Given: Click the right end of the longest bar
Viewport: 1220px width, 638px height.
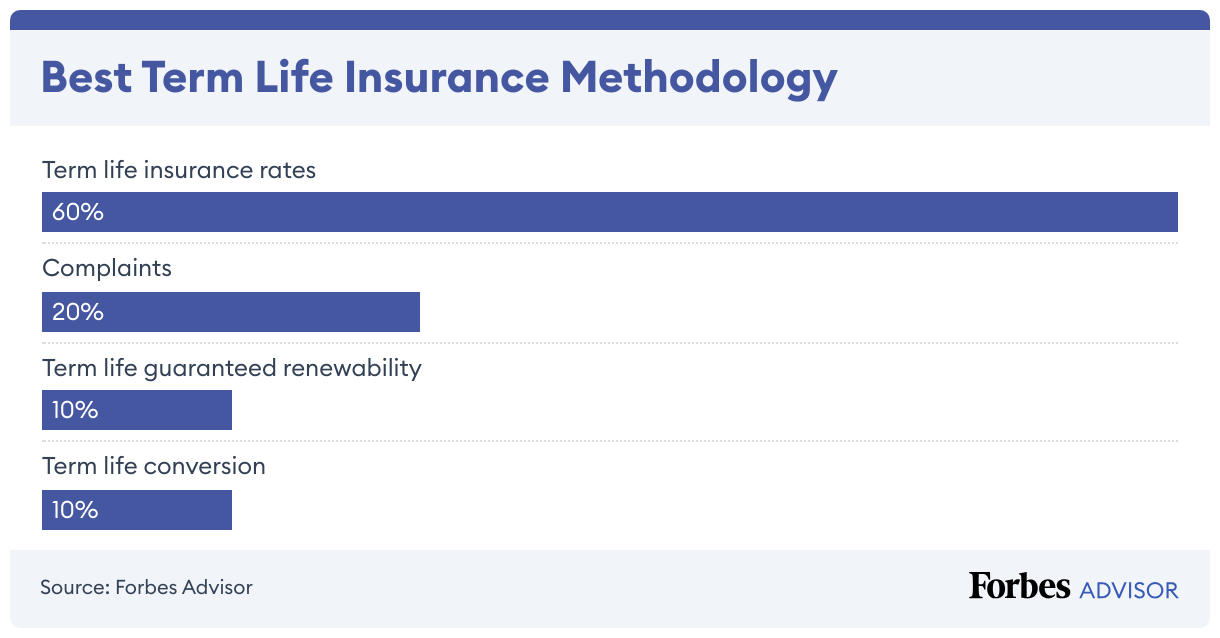Looking at the screenshot, I should 1170,212.
